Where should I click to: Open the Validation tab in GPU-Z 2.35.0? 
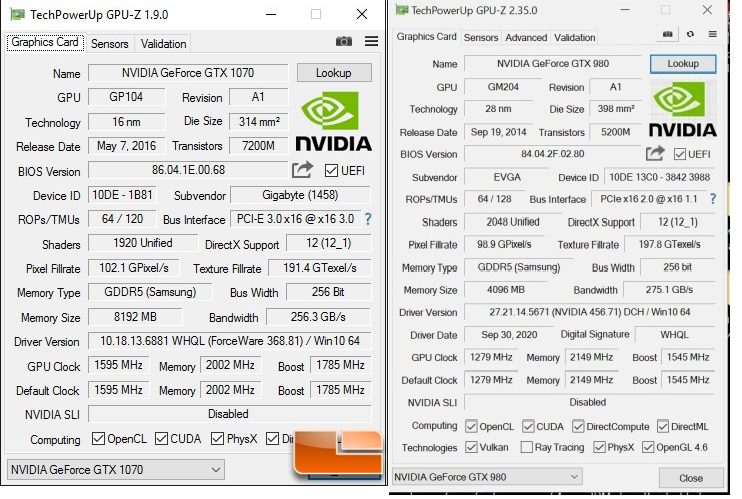(x=574, y=37)
